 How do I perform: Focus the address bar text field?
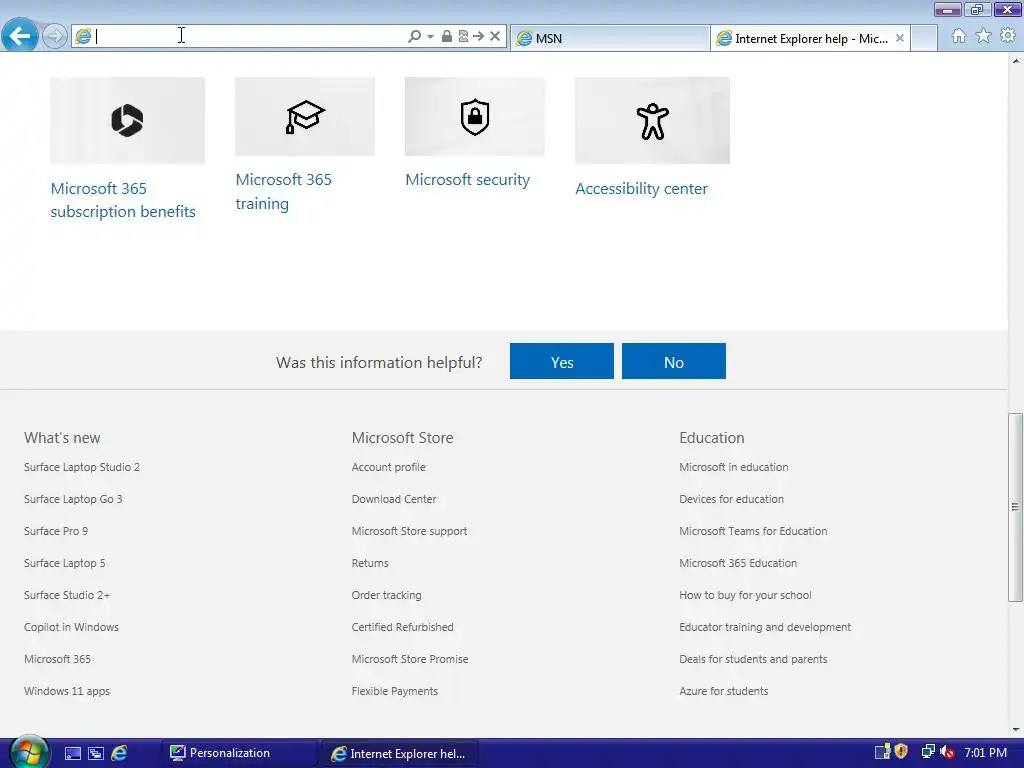click(x=248, y=37)
